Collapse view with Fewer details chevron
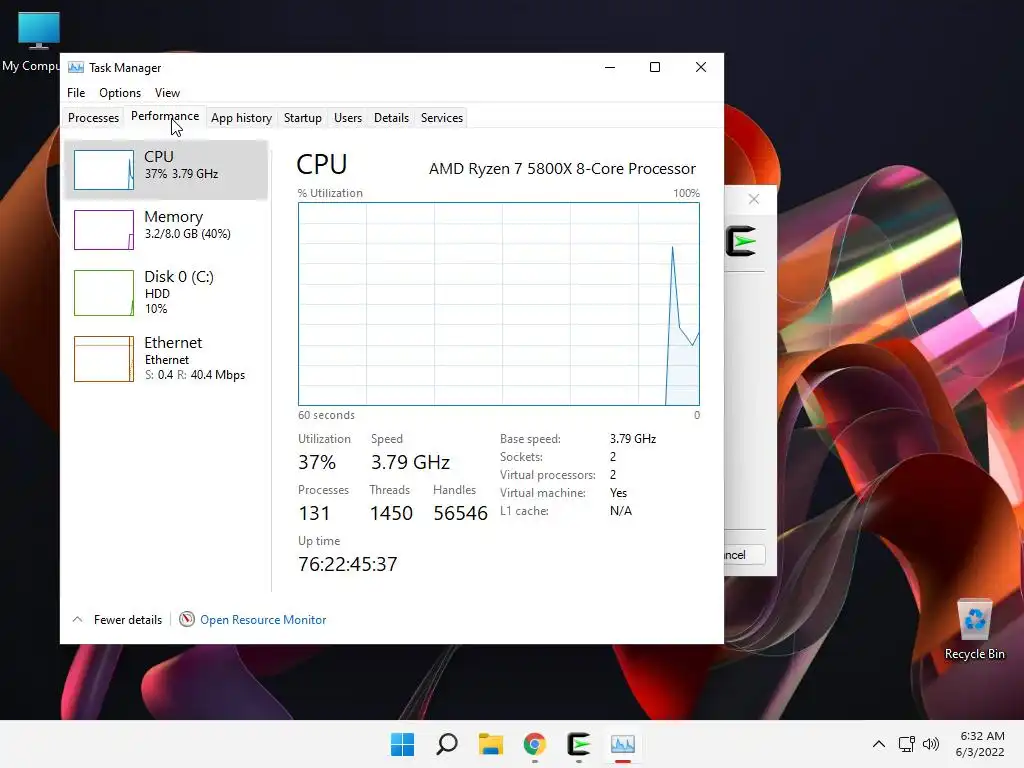This screenshot has height=768, width=1024. (x=77, y=619)
